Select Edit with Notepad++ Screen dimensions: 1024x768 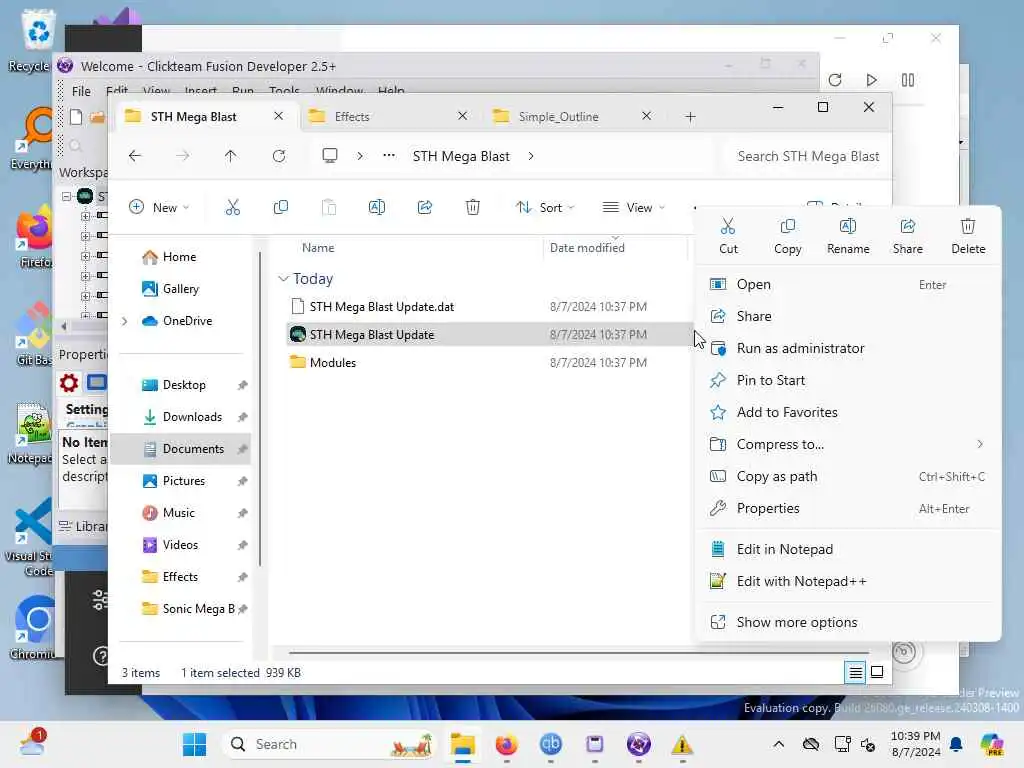(x=848, y=581)
